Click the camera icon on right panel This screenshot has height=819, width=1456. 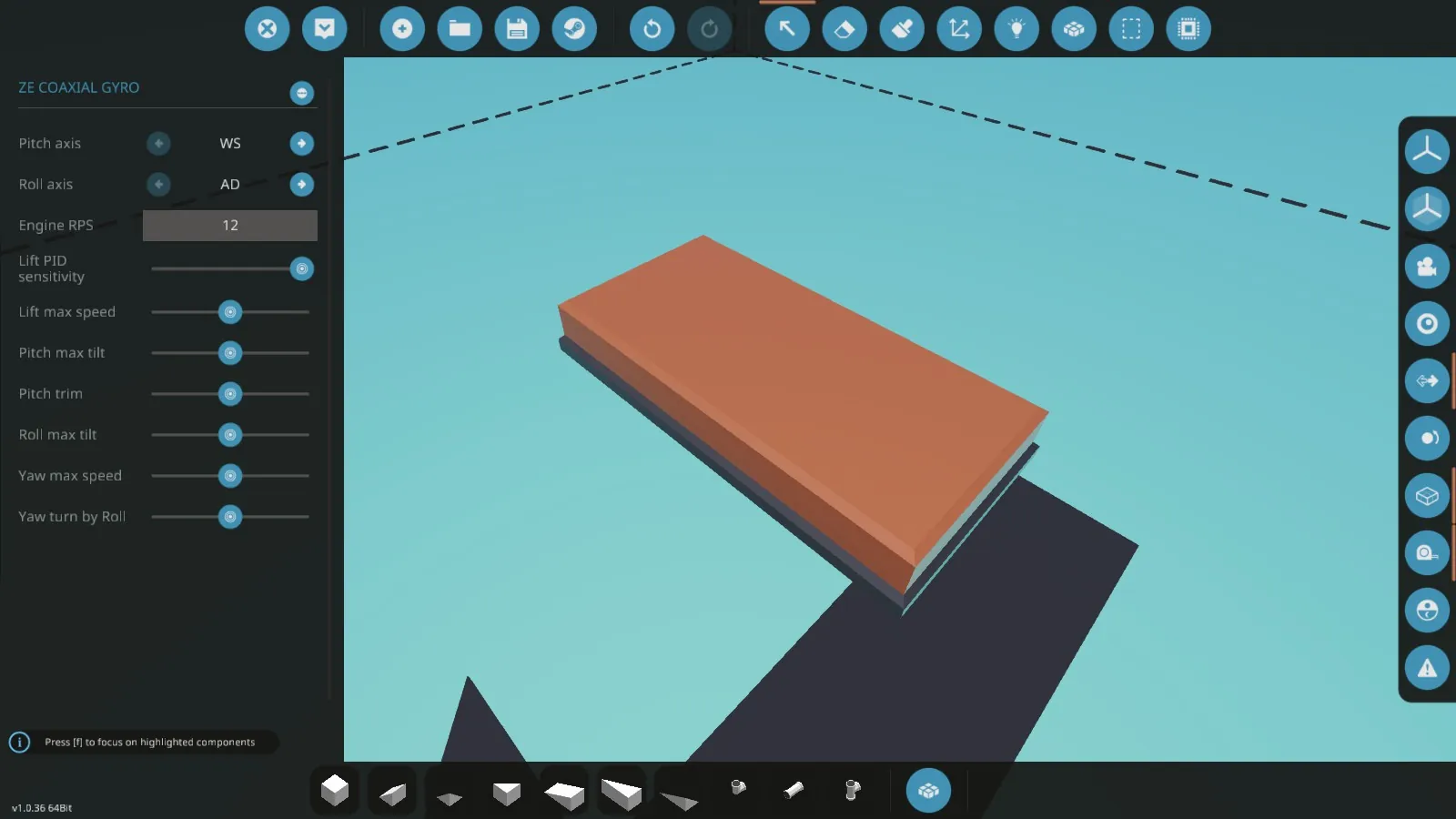1427,267
